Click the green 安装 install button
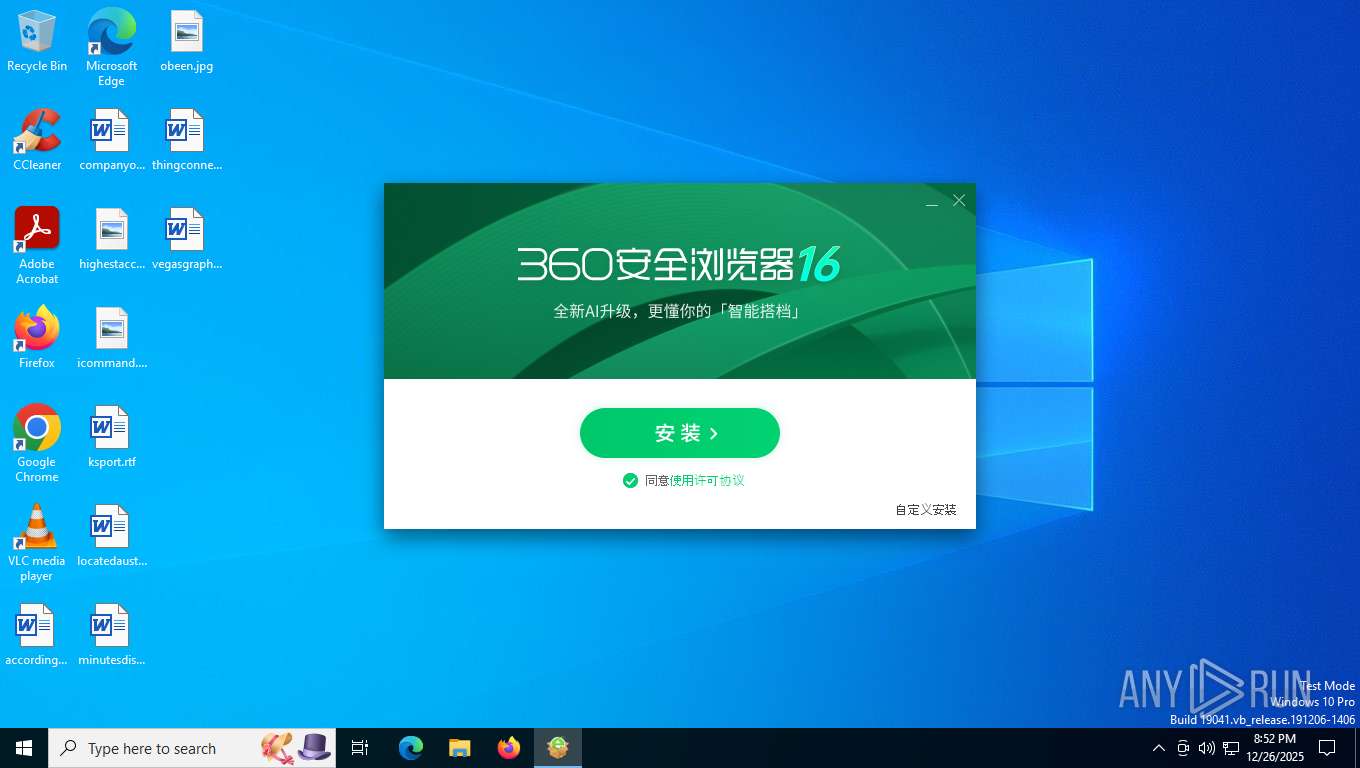This screenshot has height=768, width=1360. (679, 433)
